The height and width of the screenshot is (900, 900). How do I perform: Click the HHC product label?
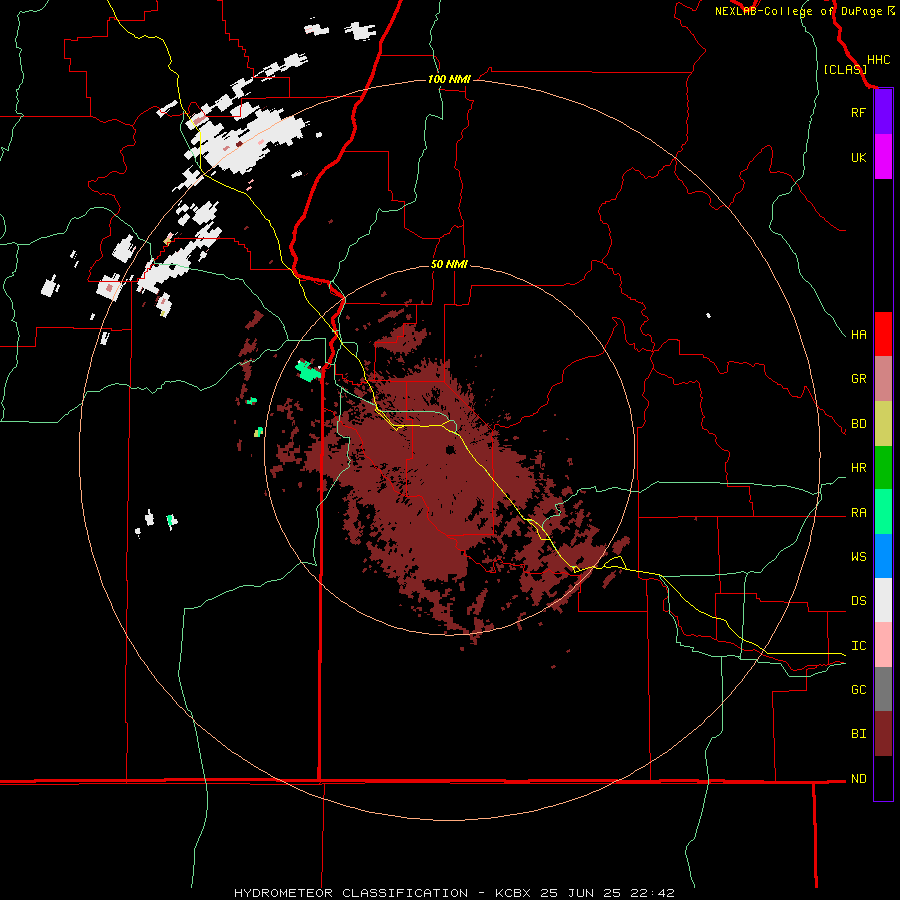879,60
